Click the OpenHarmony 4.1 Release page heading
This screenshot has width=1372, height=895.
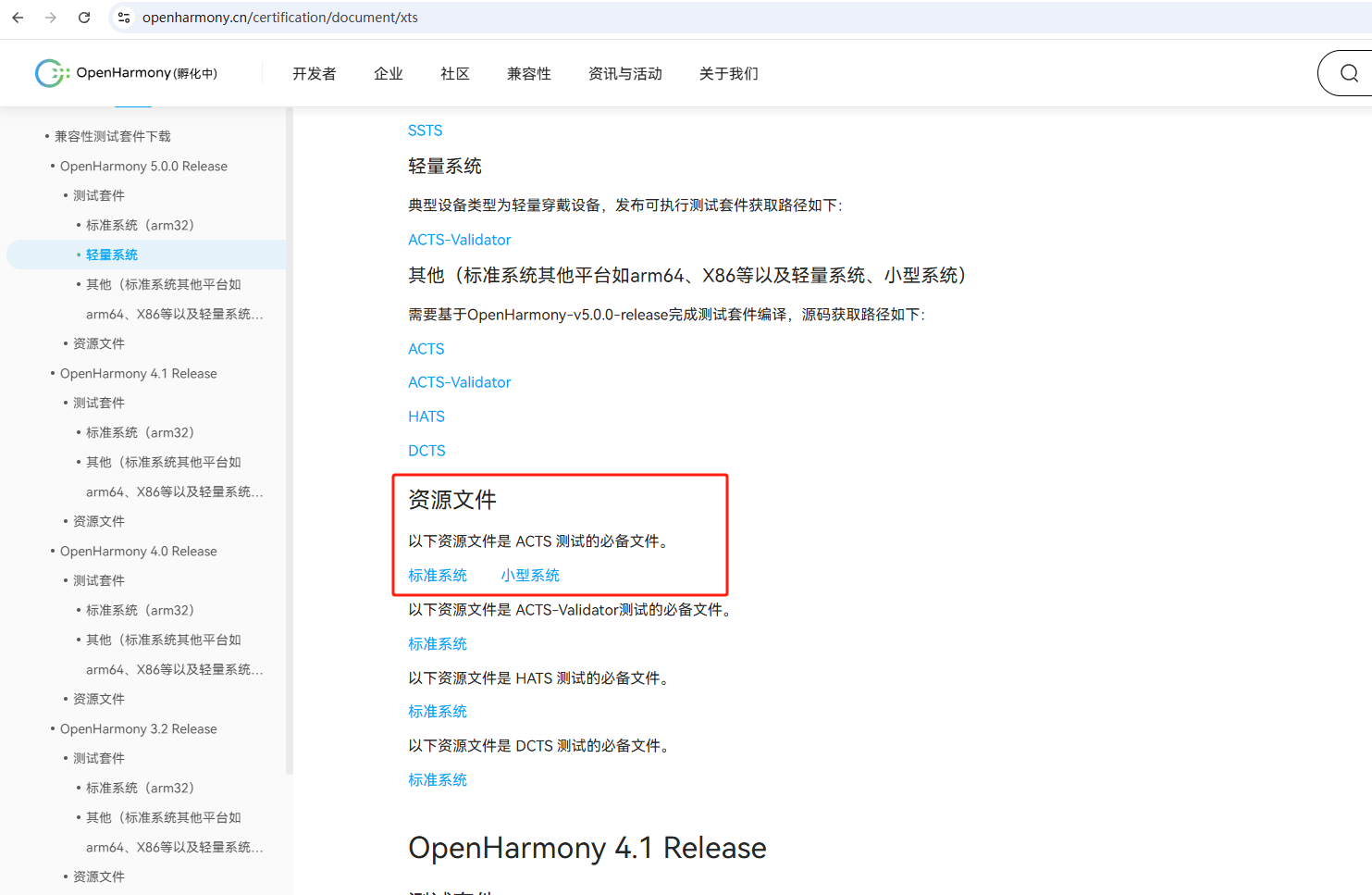pos(587,848)
